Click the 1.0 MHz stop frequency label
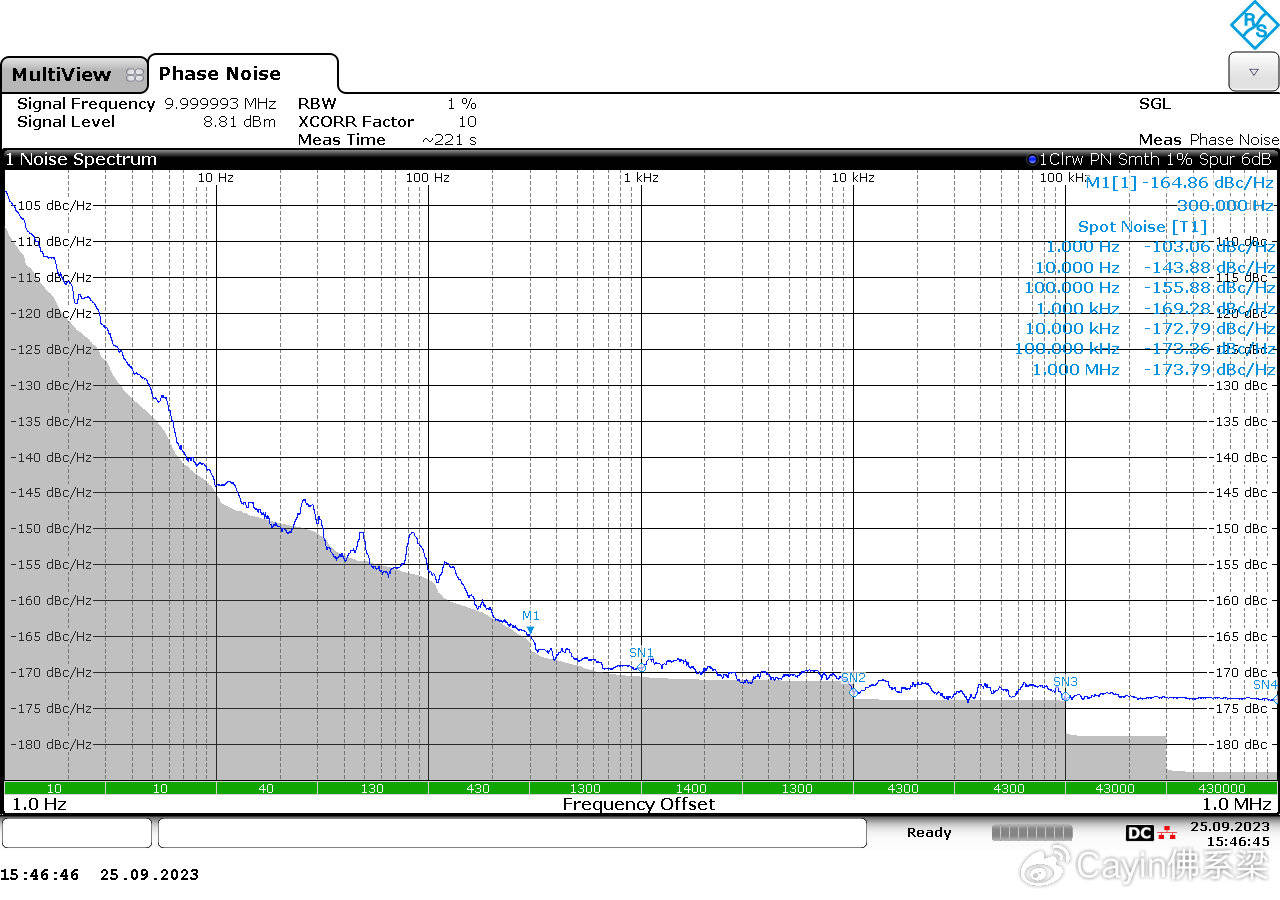Screen dimensions: 1280x900 1236,805
